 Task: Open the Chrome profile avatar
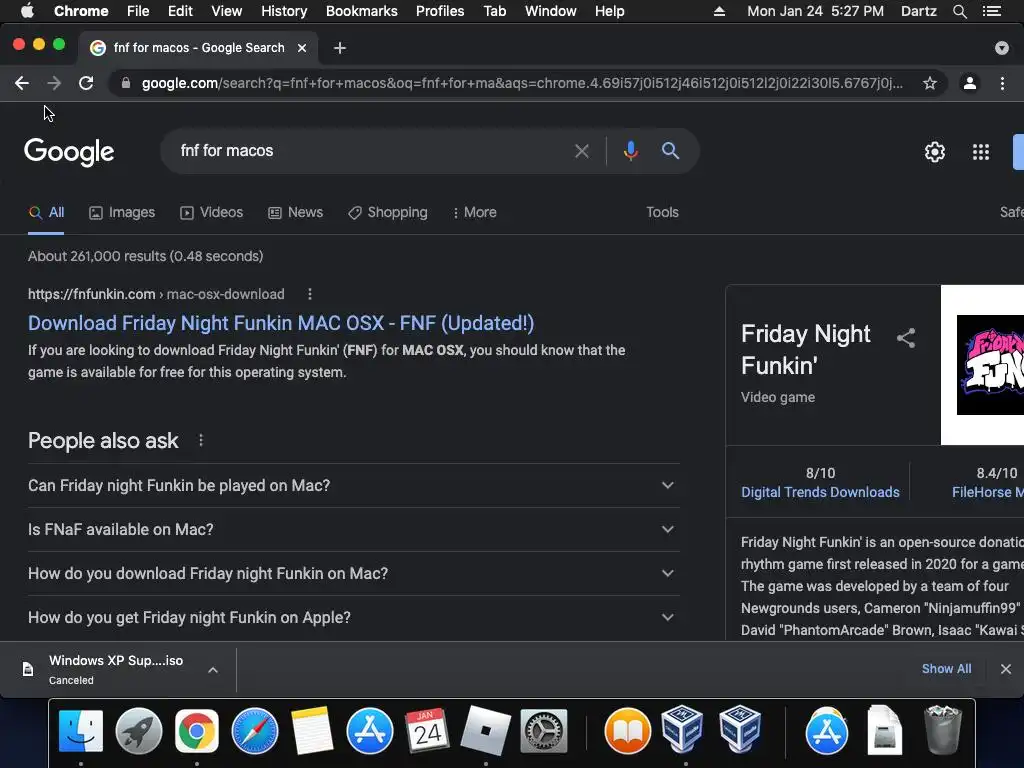click(970, 83)
